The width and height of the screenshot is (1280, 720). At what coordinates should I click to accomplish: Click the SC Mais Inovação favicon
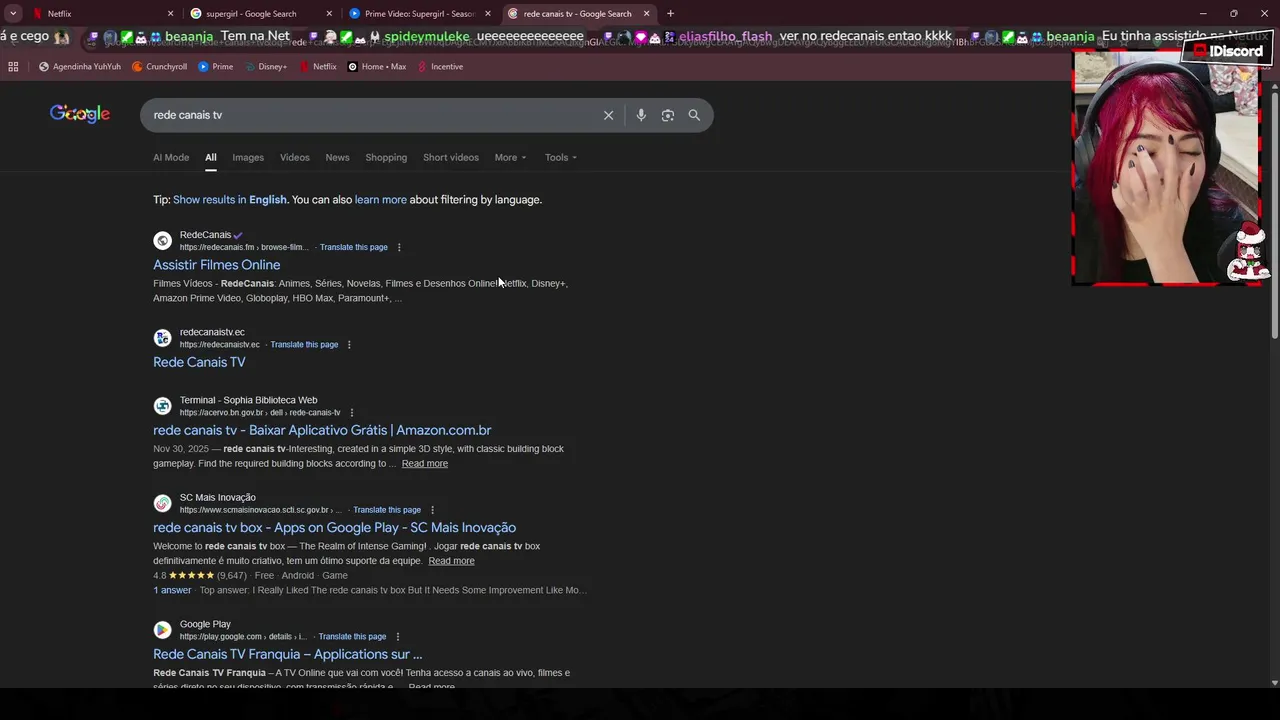click(162, 503)
